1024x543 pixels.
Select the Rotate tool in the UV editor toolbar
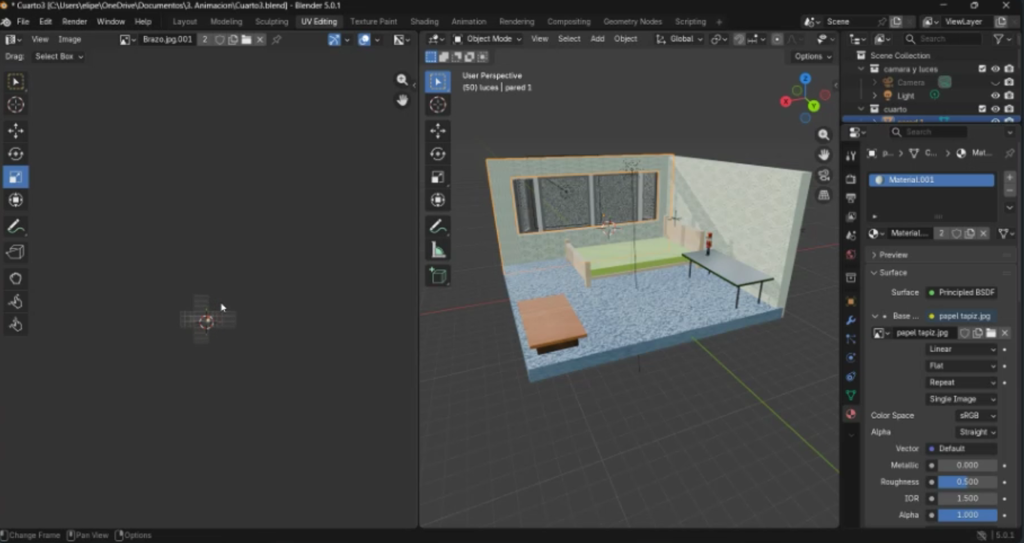tap(16, 154)
